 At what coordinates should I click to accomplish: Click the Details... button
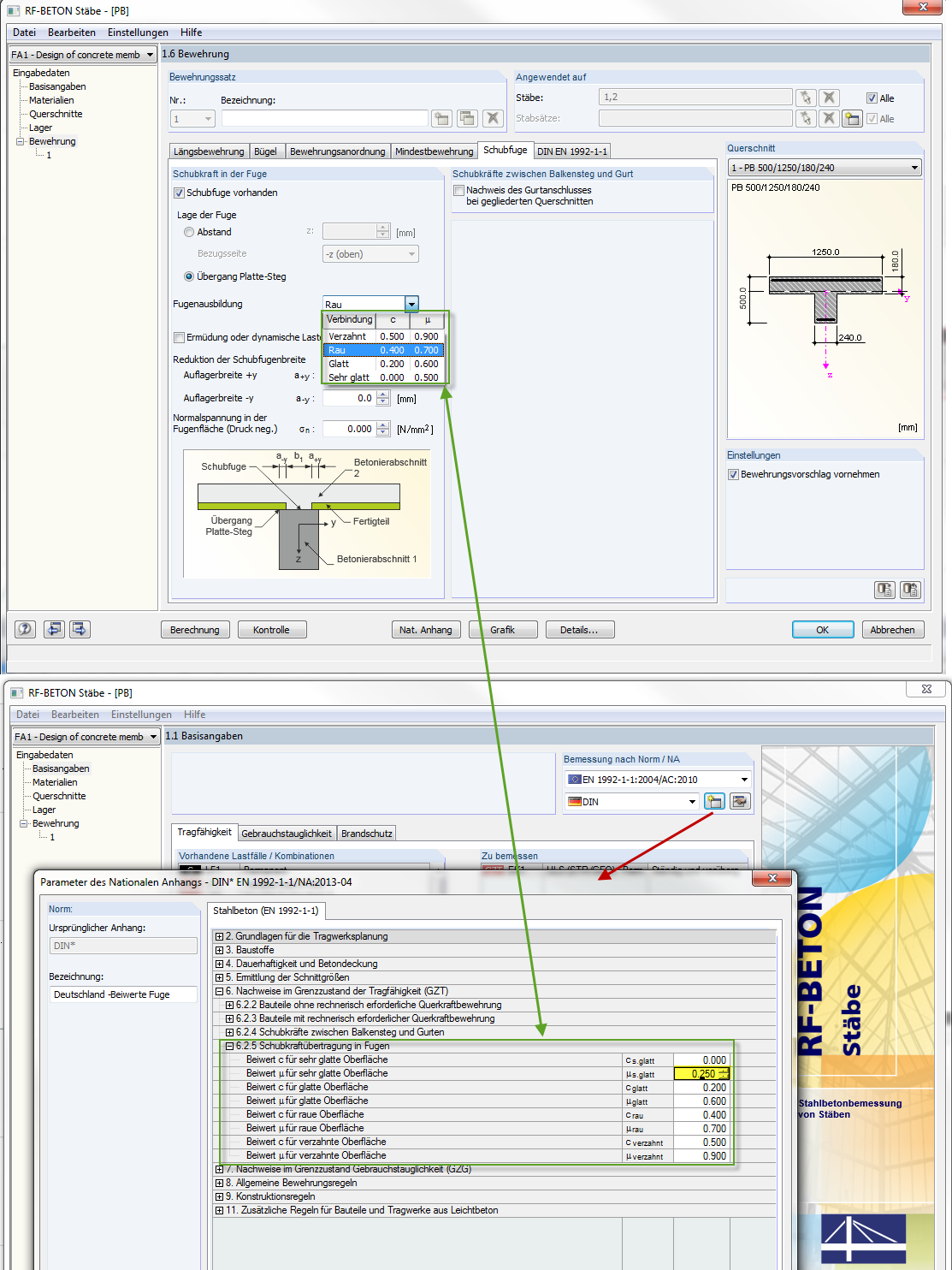click(x=580, y=630)
